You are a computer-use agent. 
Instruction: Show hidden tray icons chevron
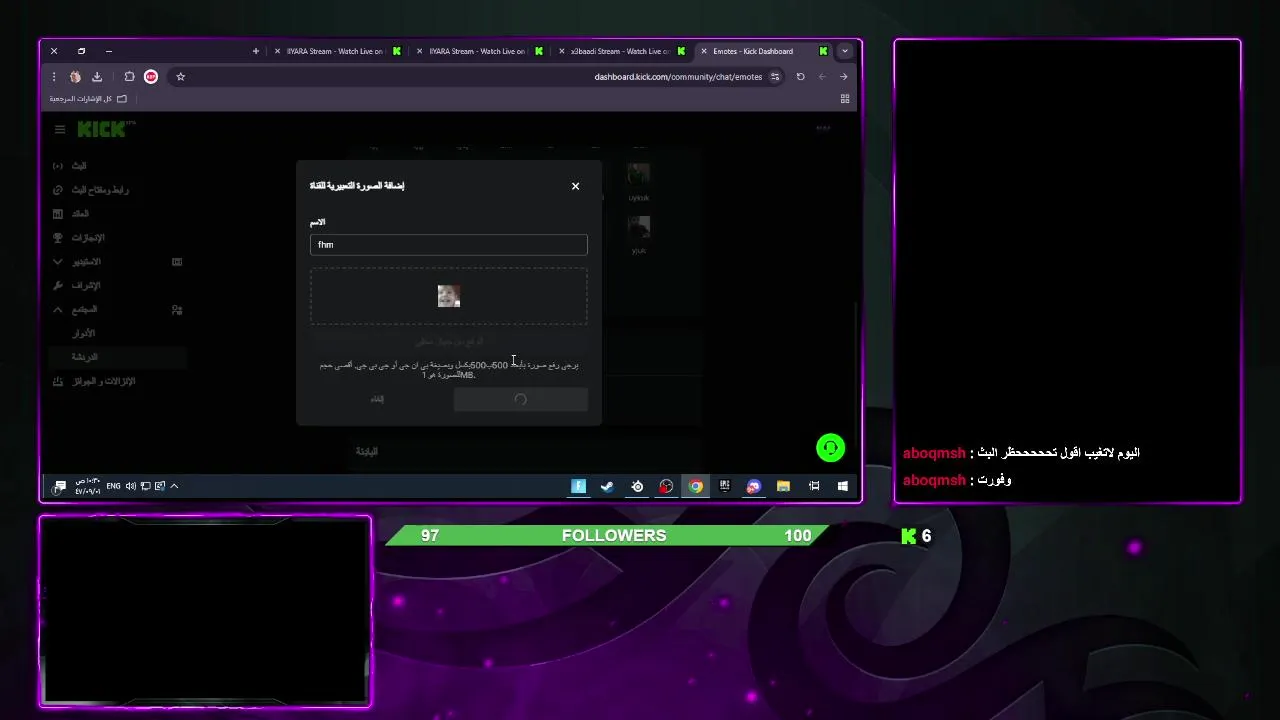174,486
